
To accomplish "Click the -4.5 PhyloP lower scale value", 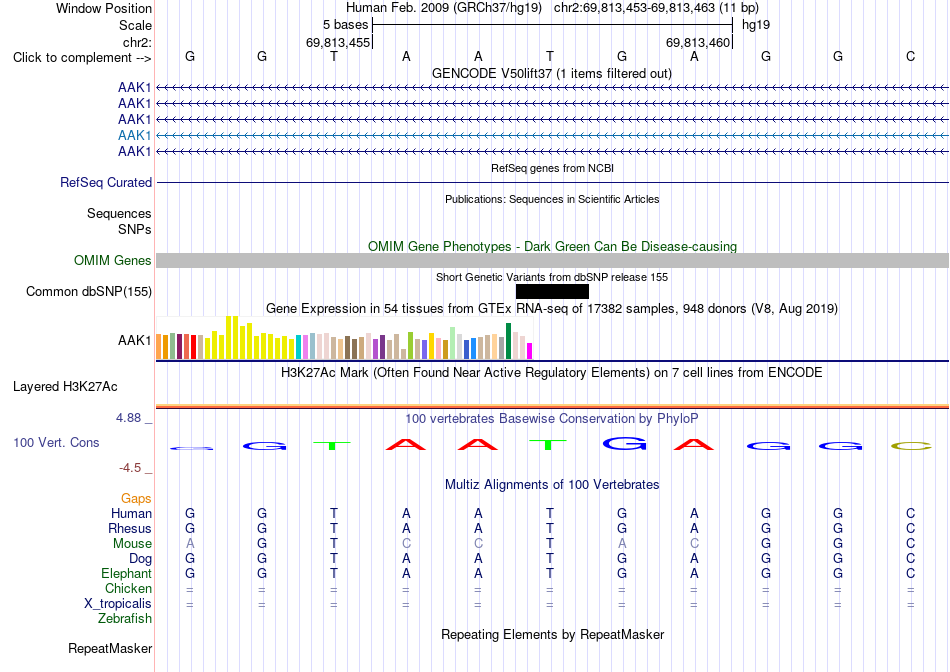I will (x=130, y=468).
